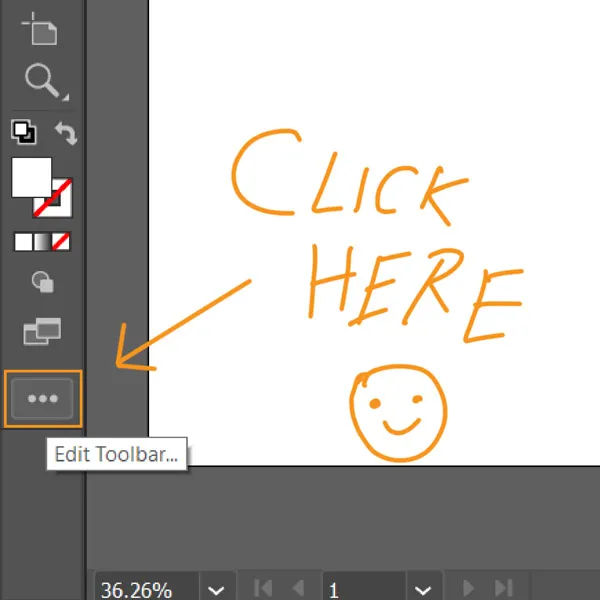Expand the artboard number dropdown
600x600 pixels.
(x=424, y=589)
